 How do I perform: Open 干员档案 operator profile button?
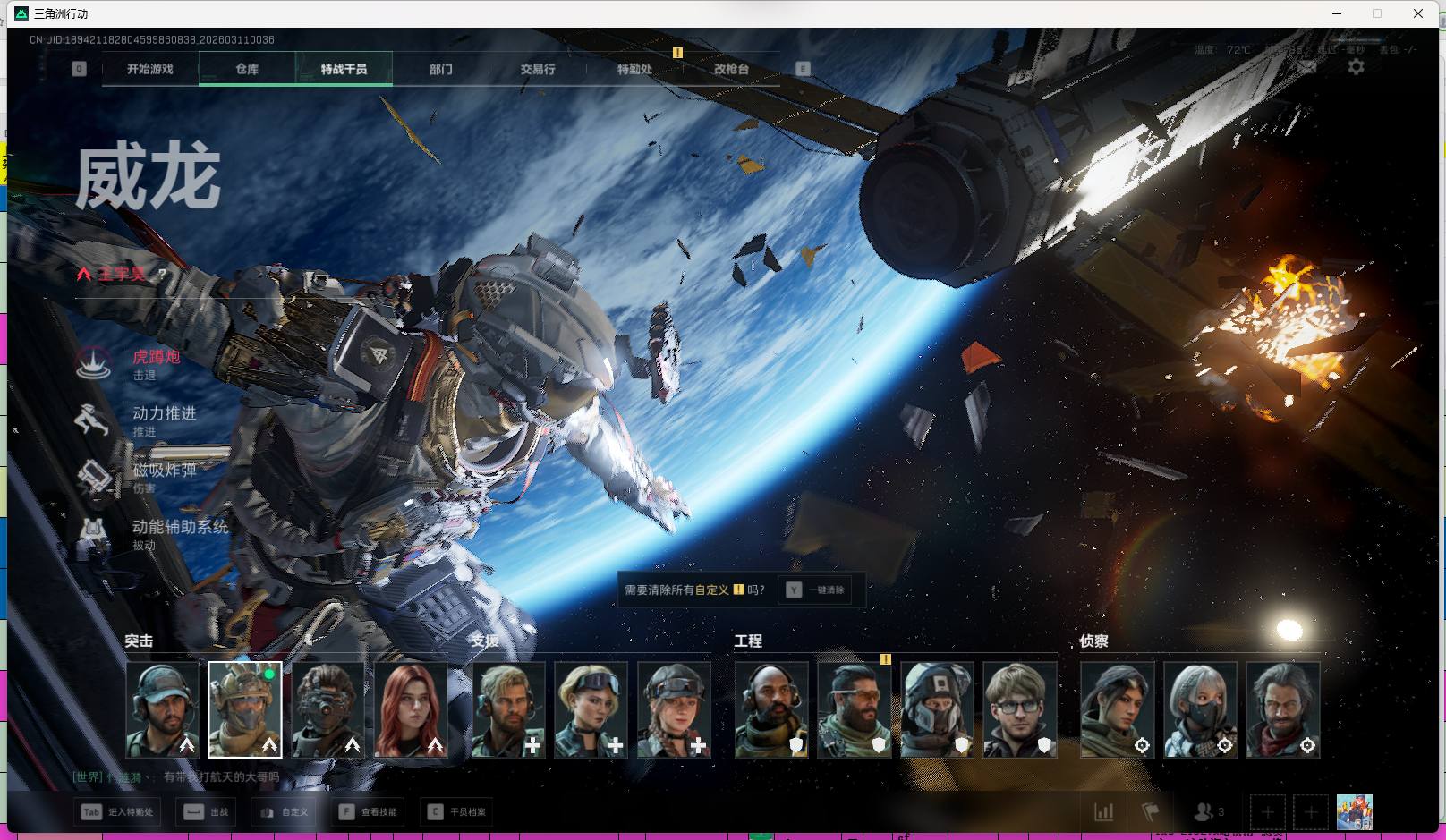click(x=456, y=812)
